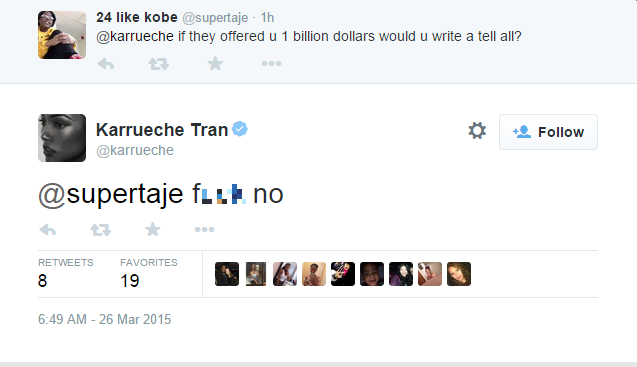
Task: Retweet Karrueche Tran's reply
Action: (100, 230)
